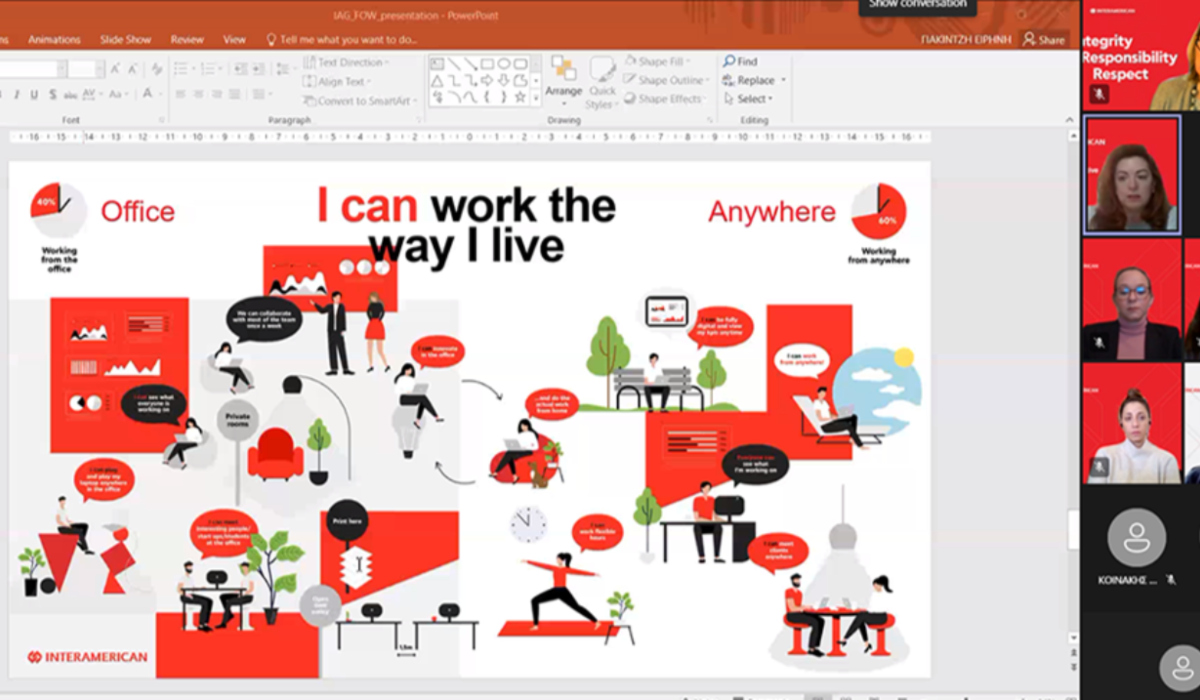Click the Increase Font Size icon
Viewport: 1200px width, 700px height.
click(115, 69)
